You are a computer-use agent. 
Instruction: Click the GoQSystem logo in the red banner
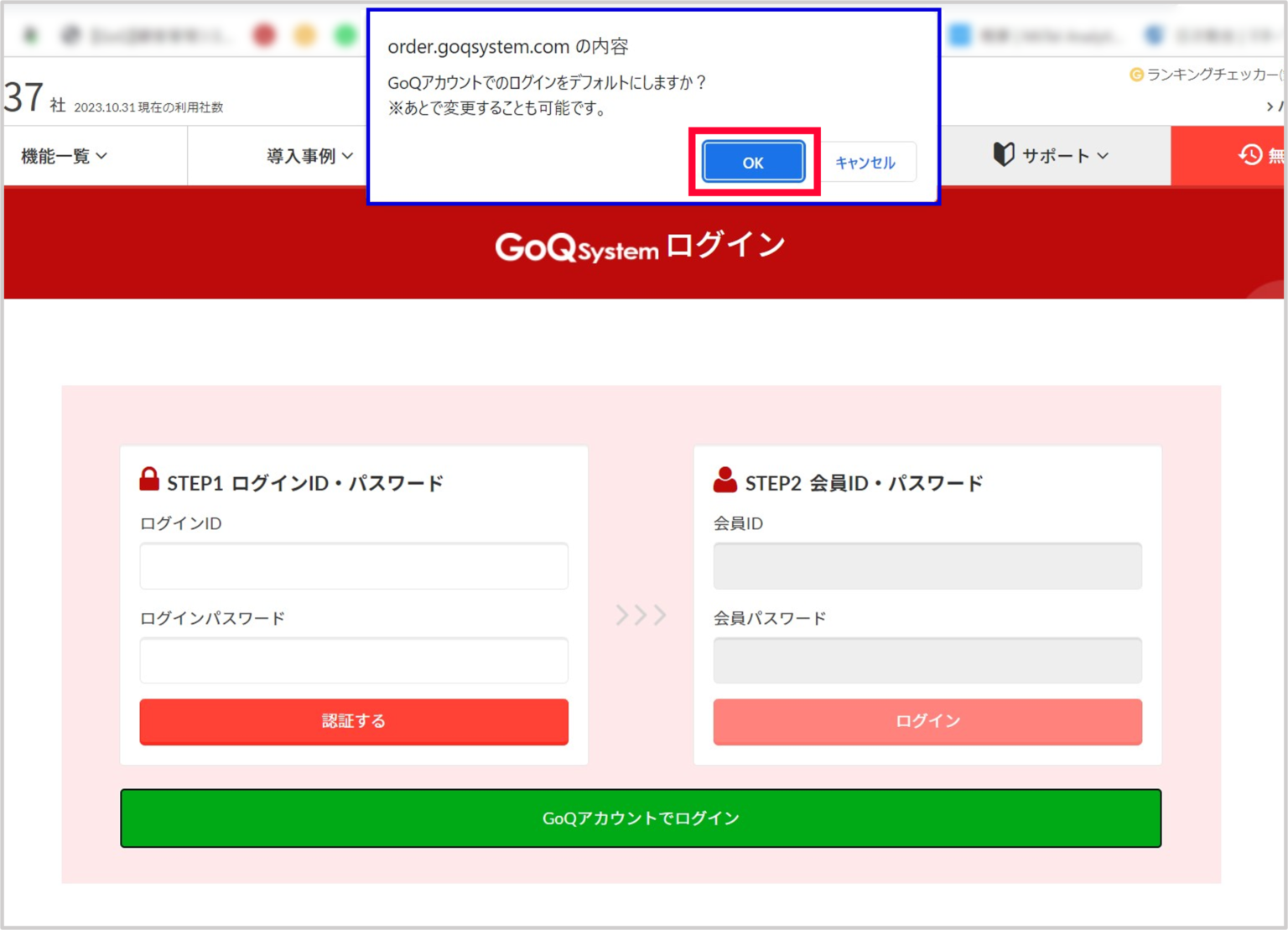coord(577,246)
